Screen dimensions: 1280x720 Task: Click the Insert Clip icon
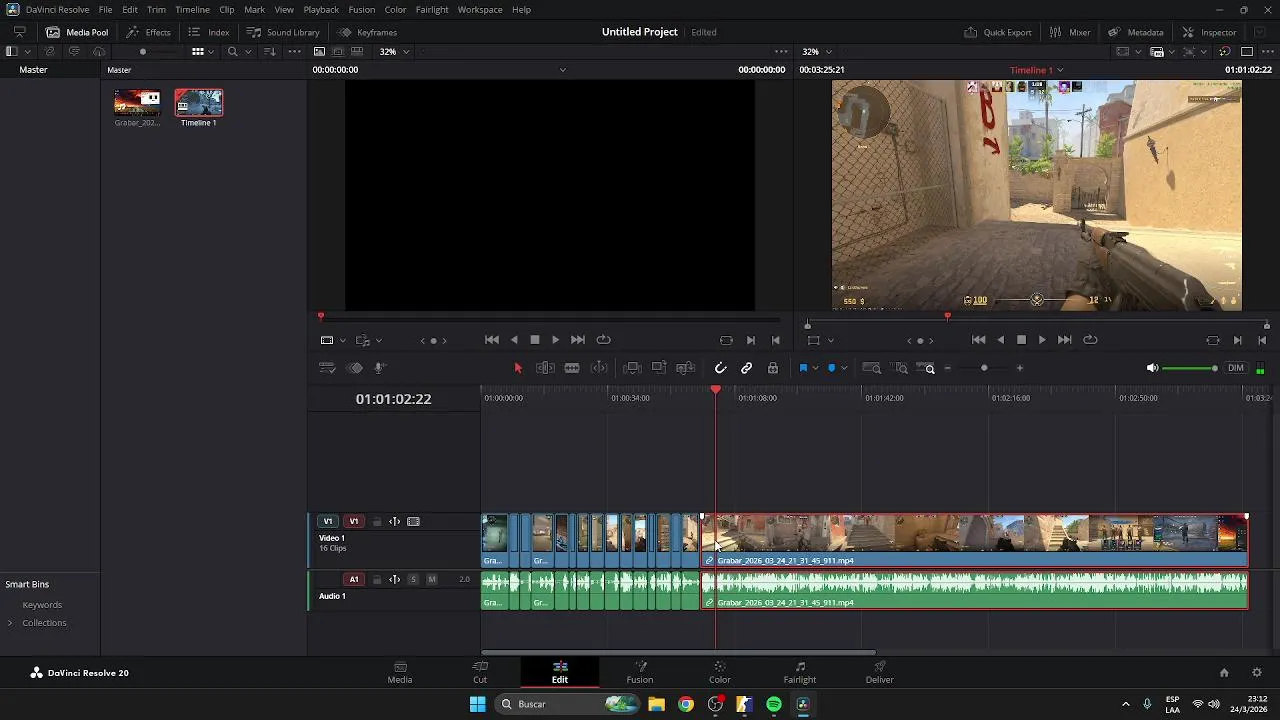(632, 368)
